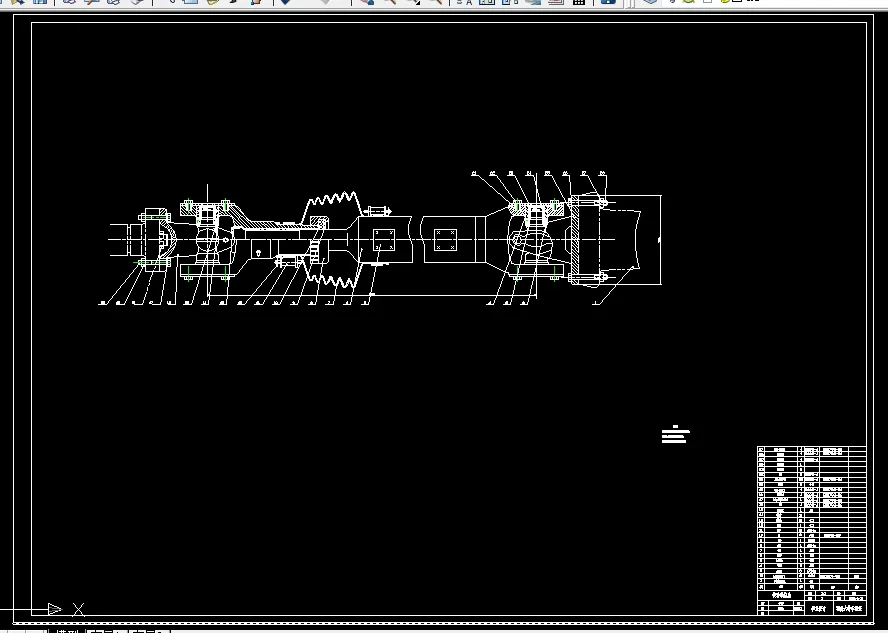Click the table grid icon in the top toolbar
The image size is (888, 633).
coord(579,2)
